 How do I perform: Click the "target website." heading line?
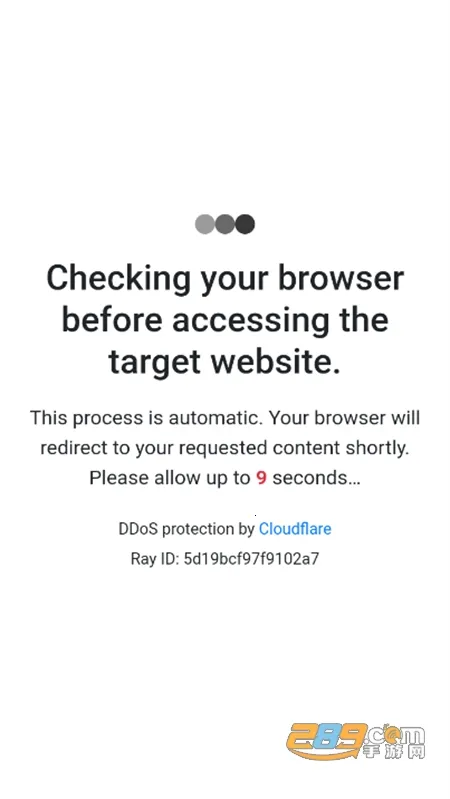pos(225,363)
